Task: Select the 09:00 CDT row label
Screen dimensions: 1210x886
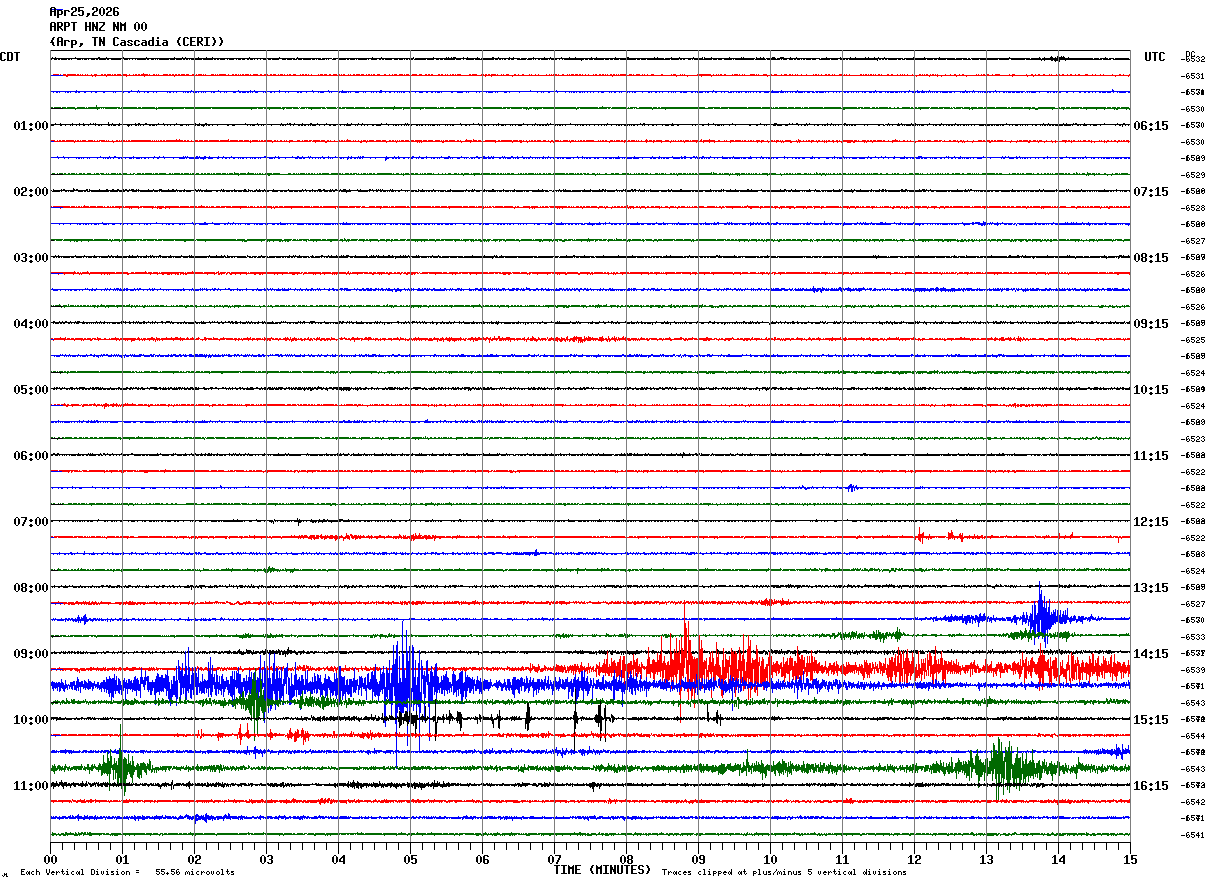Action: point(30,654)
